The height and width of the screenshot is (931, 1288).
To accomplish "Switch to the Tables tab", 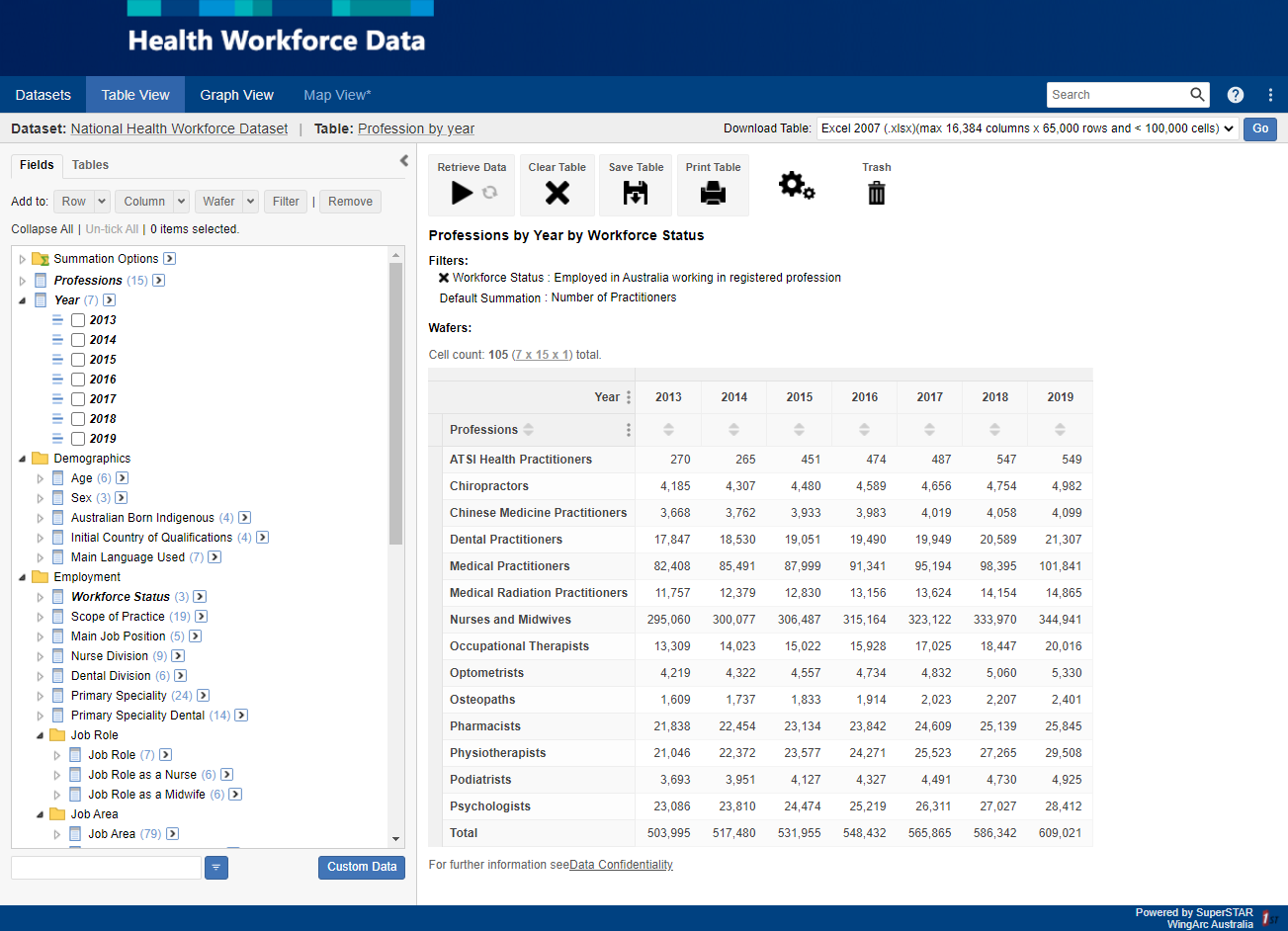I will (90, 165).
